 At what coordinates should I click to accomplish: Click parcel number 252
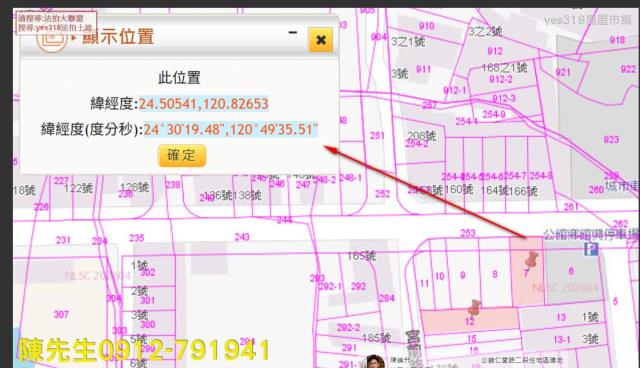tap(382, 194)
